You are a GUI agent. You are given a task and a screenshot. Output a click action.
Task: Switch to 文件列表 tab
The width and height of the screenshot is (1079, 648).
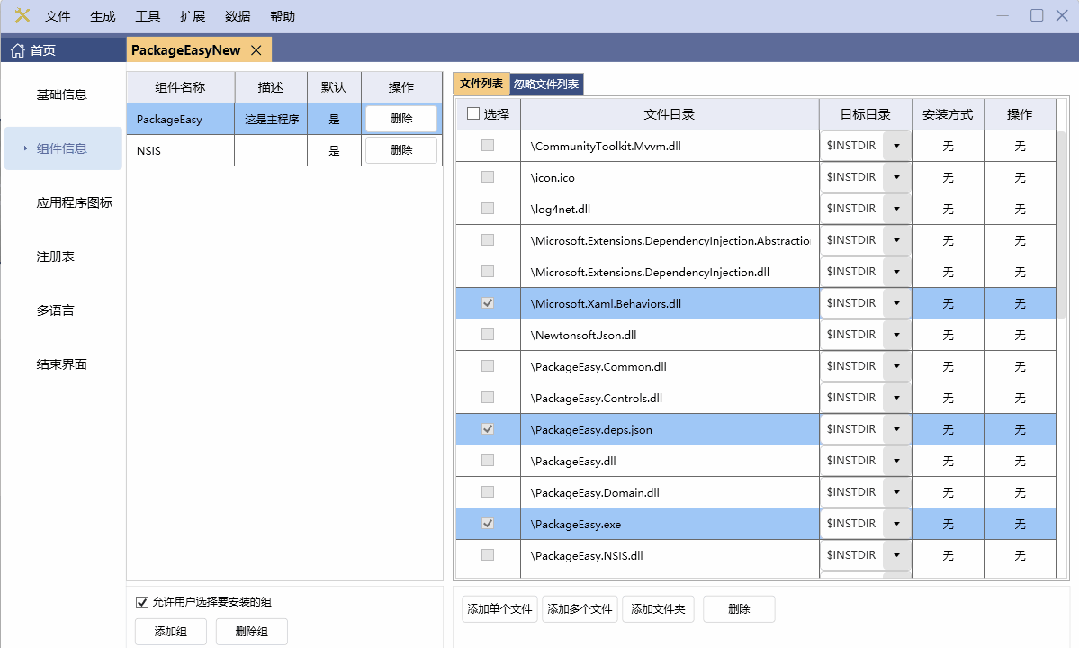(x=481, y=83)
